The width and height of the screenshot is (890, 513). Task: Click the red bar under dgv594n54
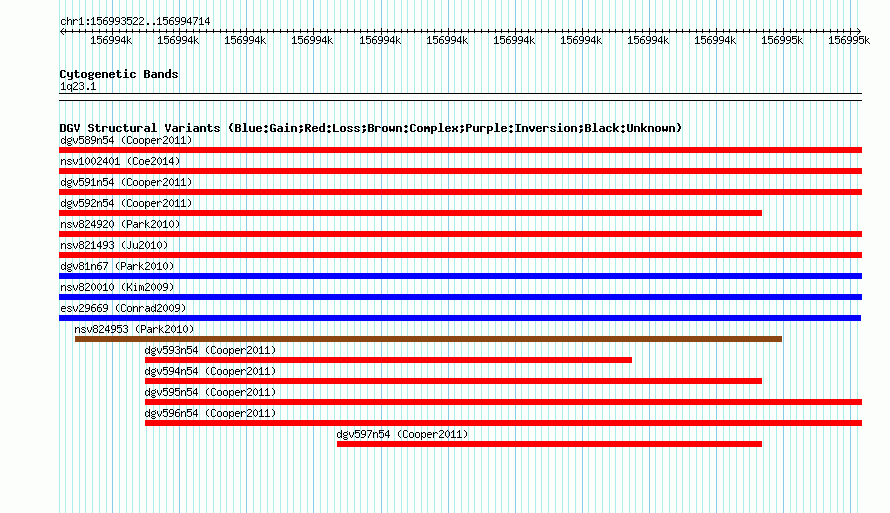(454, 381)
